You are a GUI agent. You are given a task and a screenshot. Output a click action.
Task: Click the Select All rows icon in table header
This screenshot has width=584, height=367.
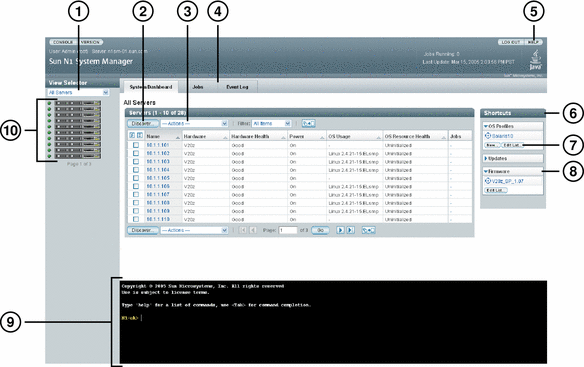(132, 136)
